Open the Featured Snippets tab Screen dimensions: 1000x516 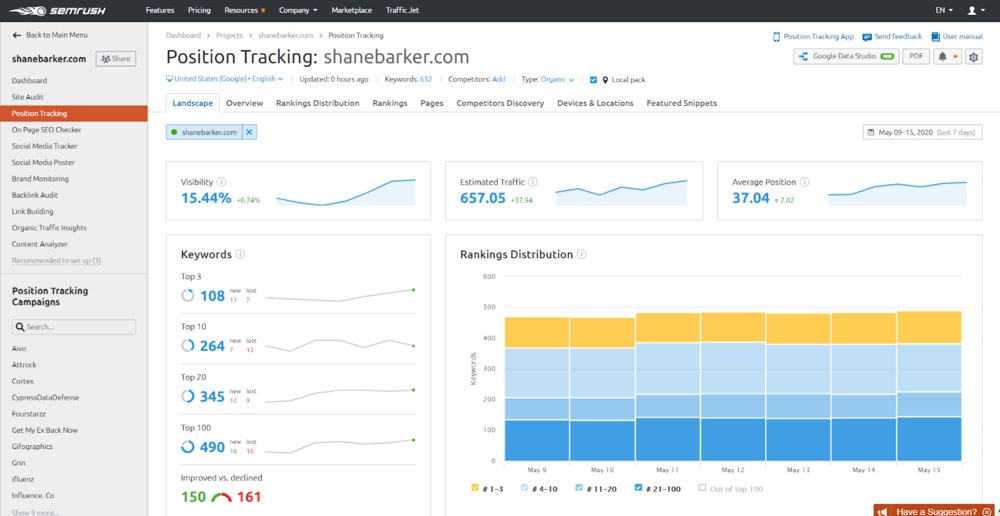coord(682,103)
